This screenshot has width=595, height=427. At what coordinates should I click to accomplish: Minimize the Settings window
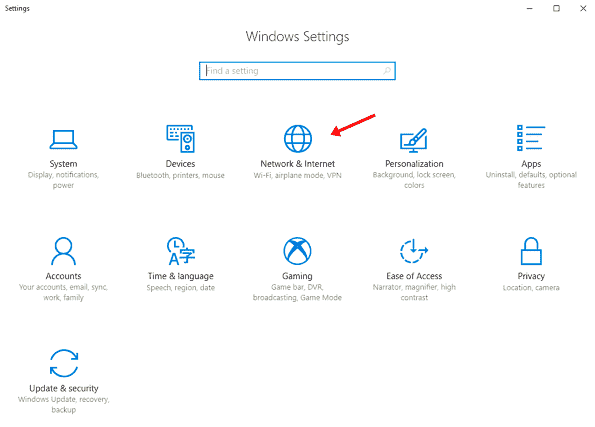(x=530, y=8)
